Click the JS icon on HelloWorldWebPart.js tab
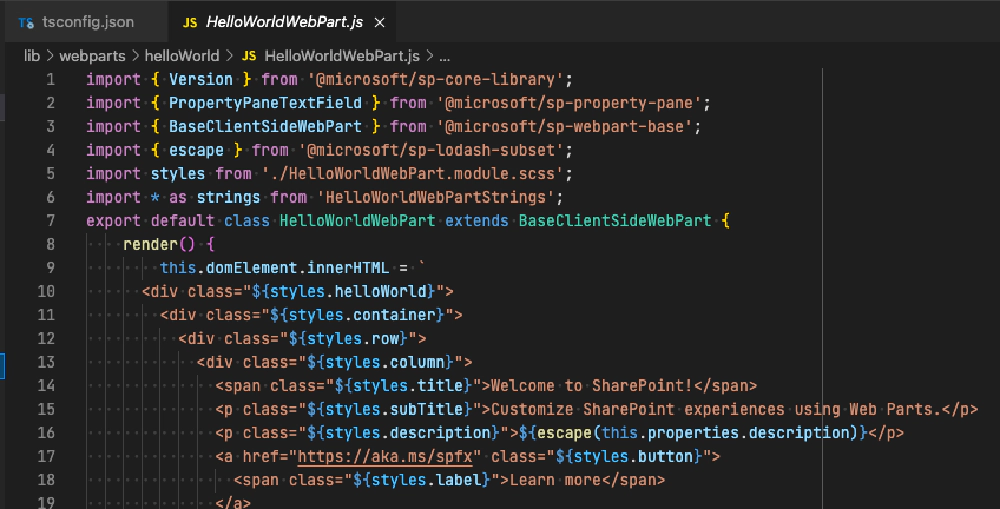Viewport: 1000px width, 509px height. coord(190,23)
